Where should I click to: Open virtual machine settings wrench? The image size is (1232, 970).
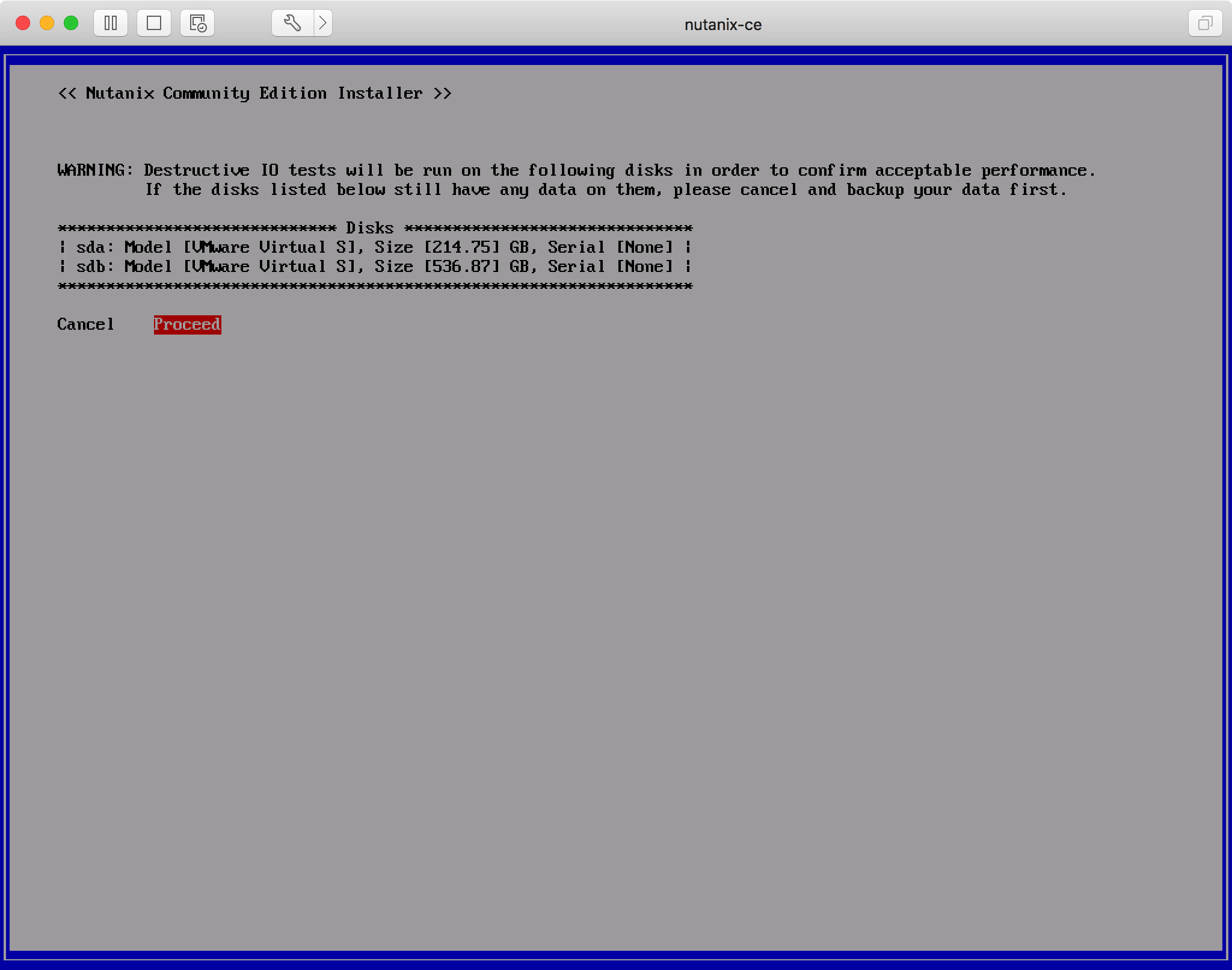[292, 23]
